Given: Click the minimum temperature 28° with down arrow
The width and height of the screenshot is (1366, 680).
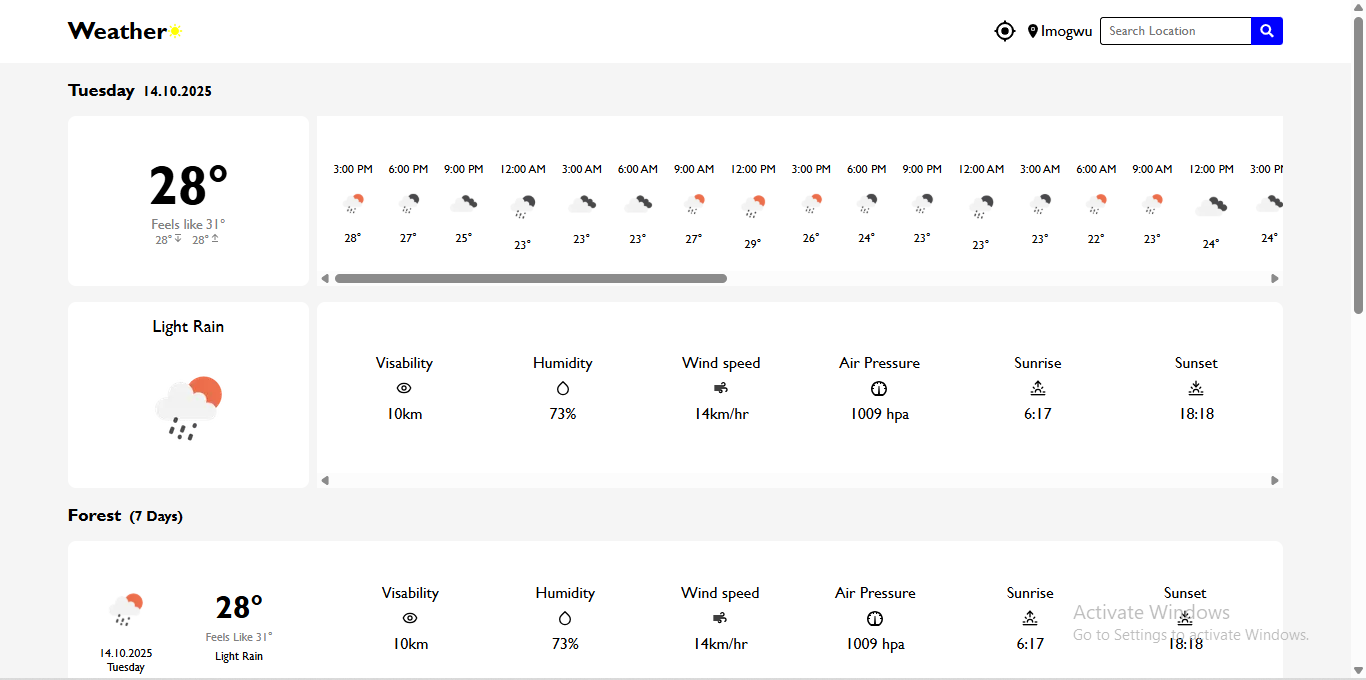Looking at the screenshot, I should point(168,240).
